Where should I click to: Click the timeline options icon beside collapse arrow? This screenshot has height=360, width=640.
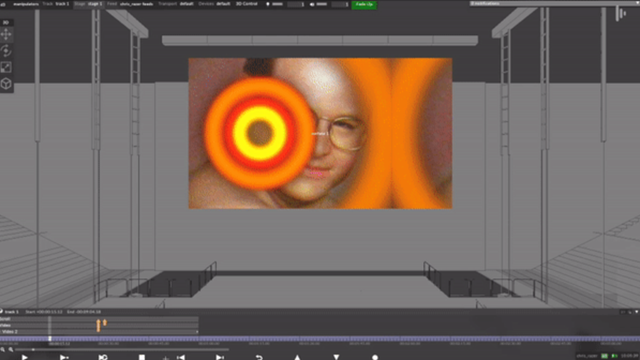[x=630, y=312]
